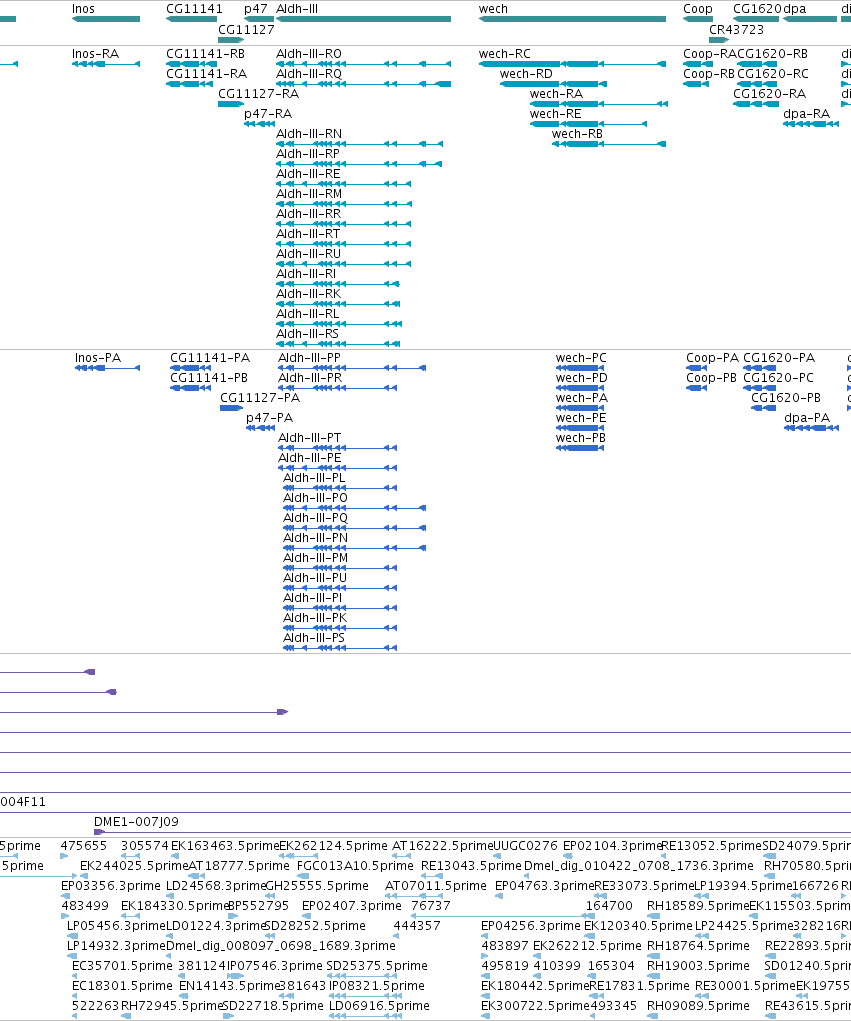The width and height of the screenshot is (851, 1021).
Task: Select the wech-PC protein label
Action: click(581, 357)
